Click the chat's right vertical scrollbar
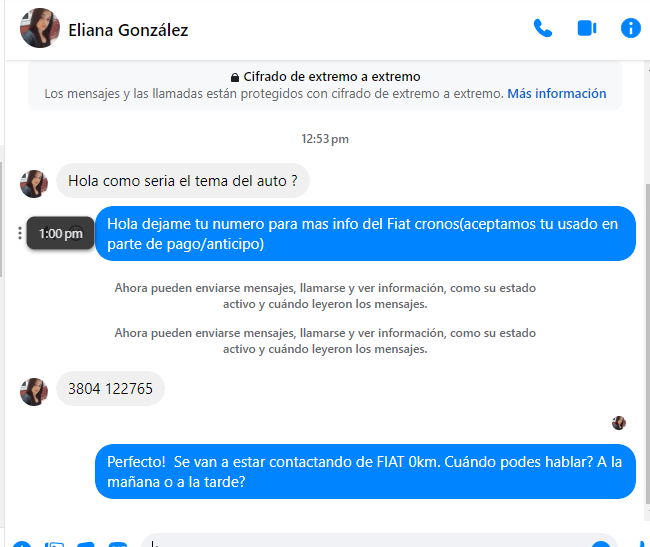Screen dimensions: 650x547 click(648, 344)
